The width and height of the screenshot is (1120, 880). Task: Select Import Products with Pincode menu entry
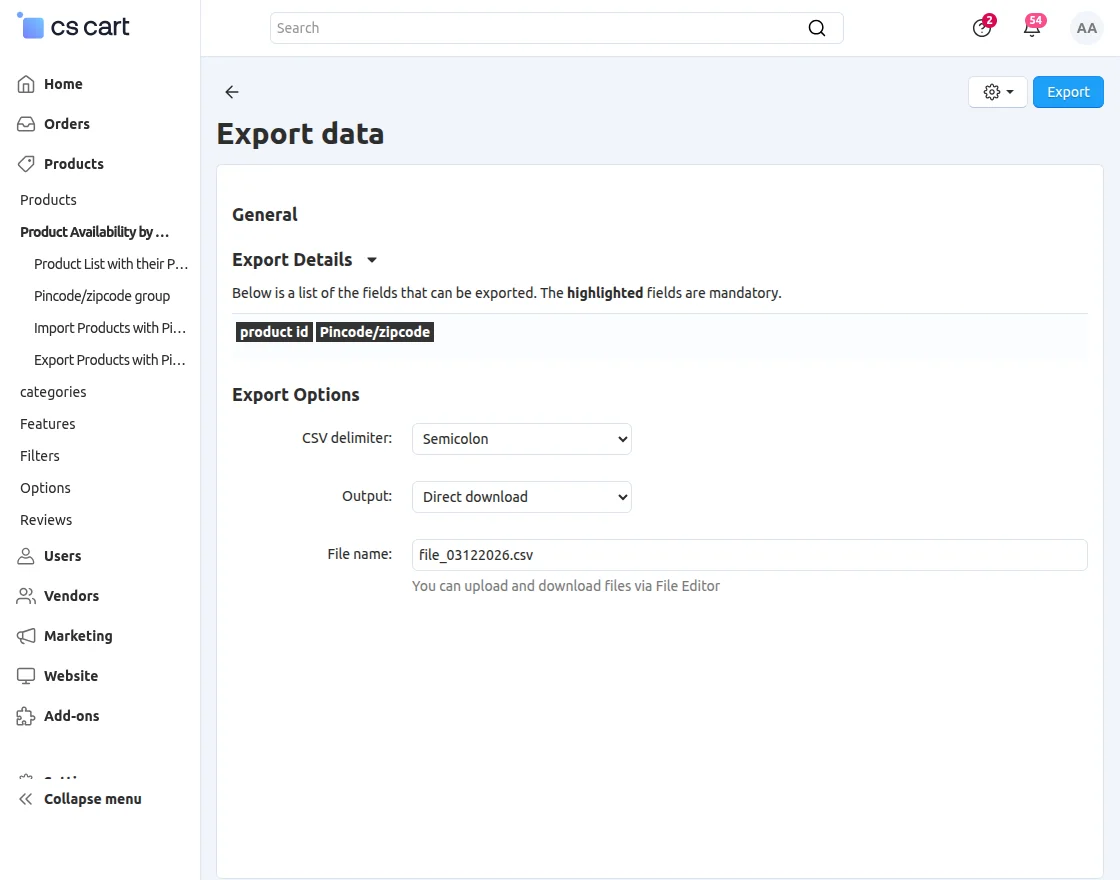[110, 327]
